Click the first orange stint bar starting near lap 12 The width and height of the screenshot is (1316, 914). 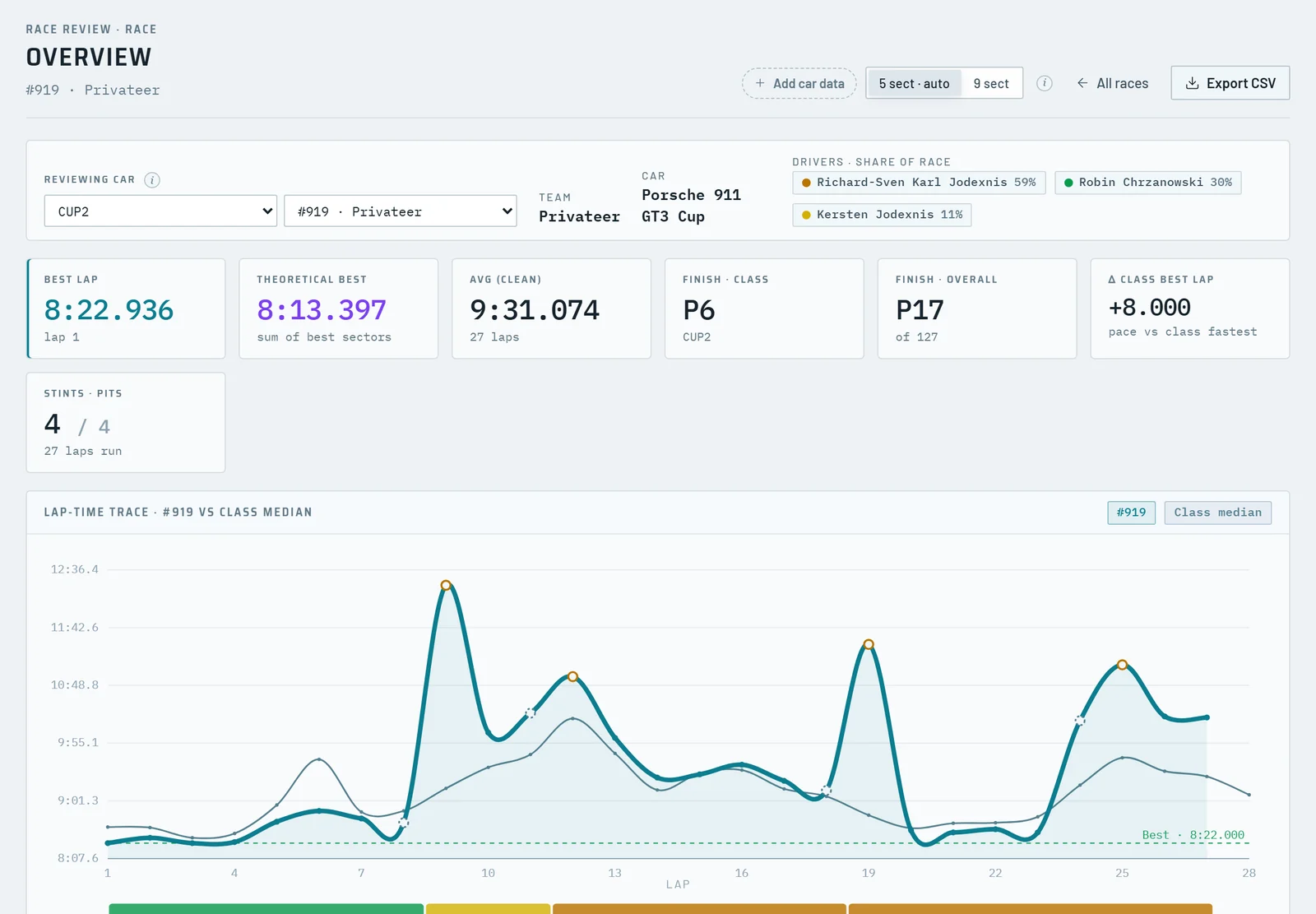click(699, 909)
